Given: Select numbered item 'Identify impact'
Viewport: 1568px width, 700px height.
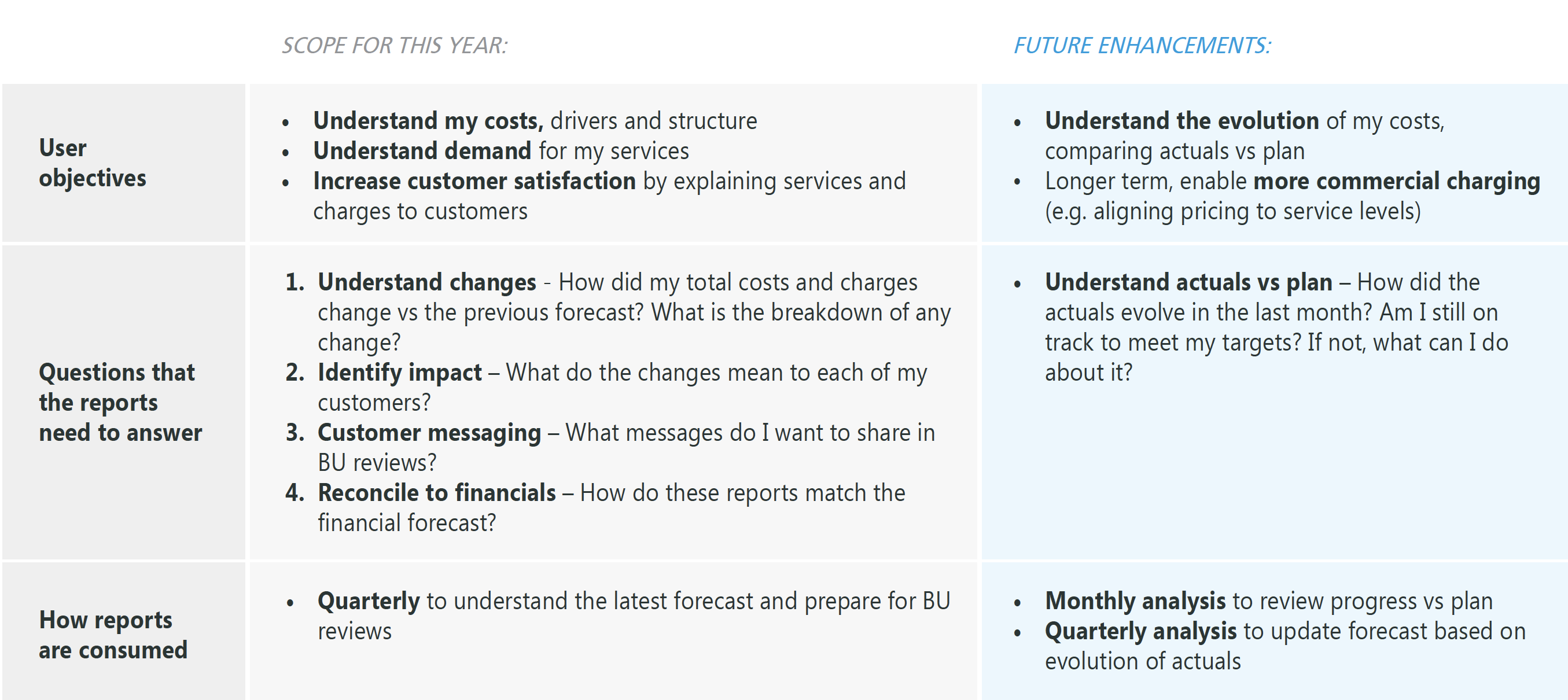Looking at the screenshot, I should coord(399,373).
